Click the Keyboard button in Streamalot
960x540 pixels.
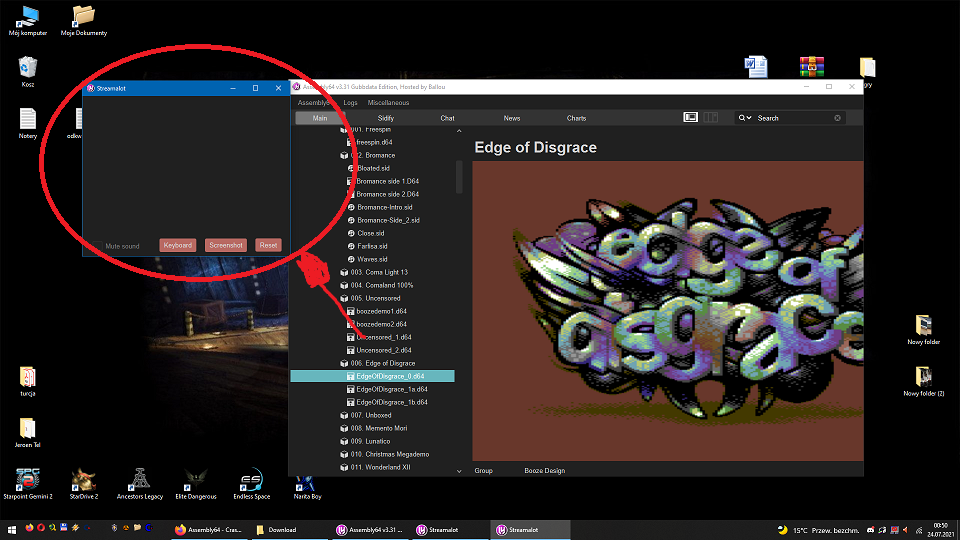pyautogui.click(x=178, y=245)
